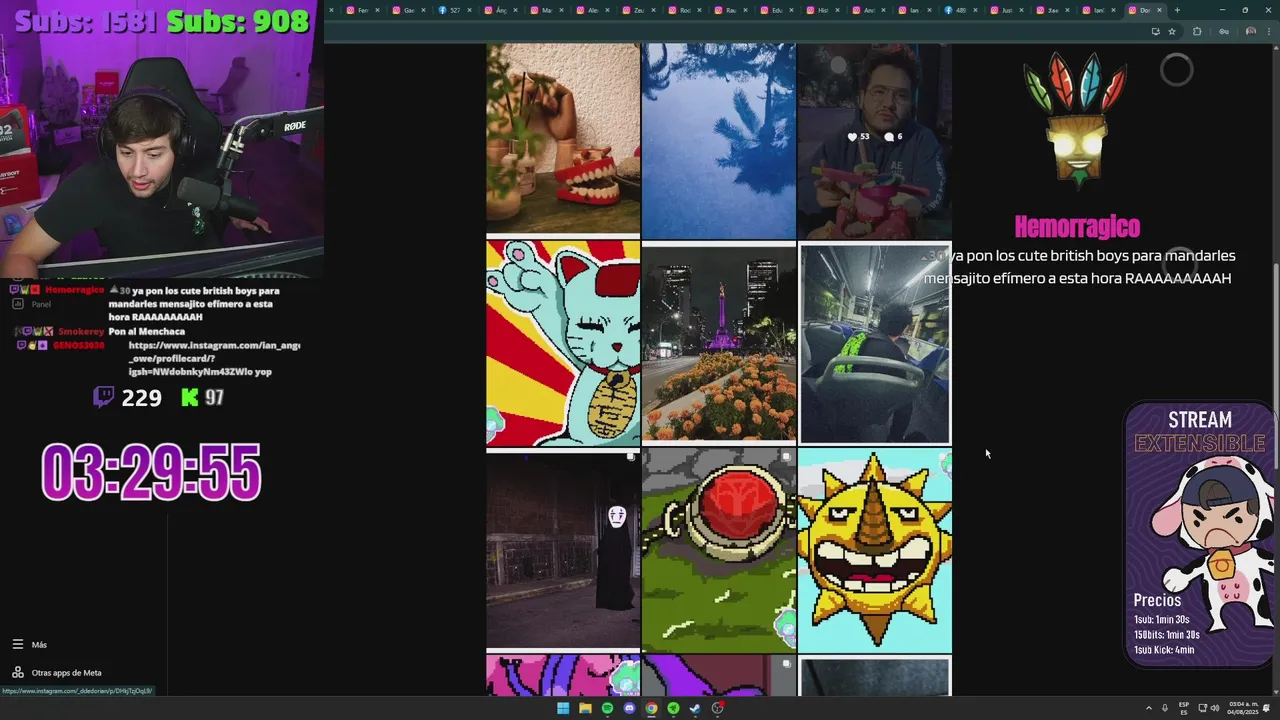Screen dimensions: 1280x720
Task: Open the No-Face dark street post
Action: [563, 549]
